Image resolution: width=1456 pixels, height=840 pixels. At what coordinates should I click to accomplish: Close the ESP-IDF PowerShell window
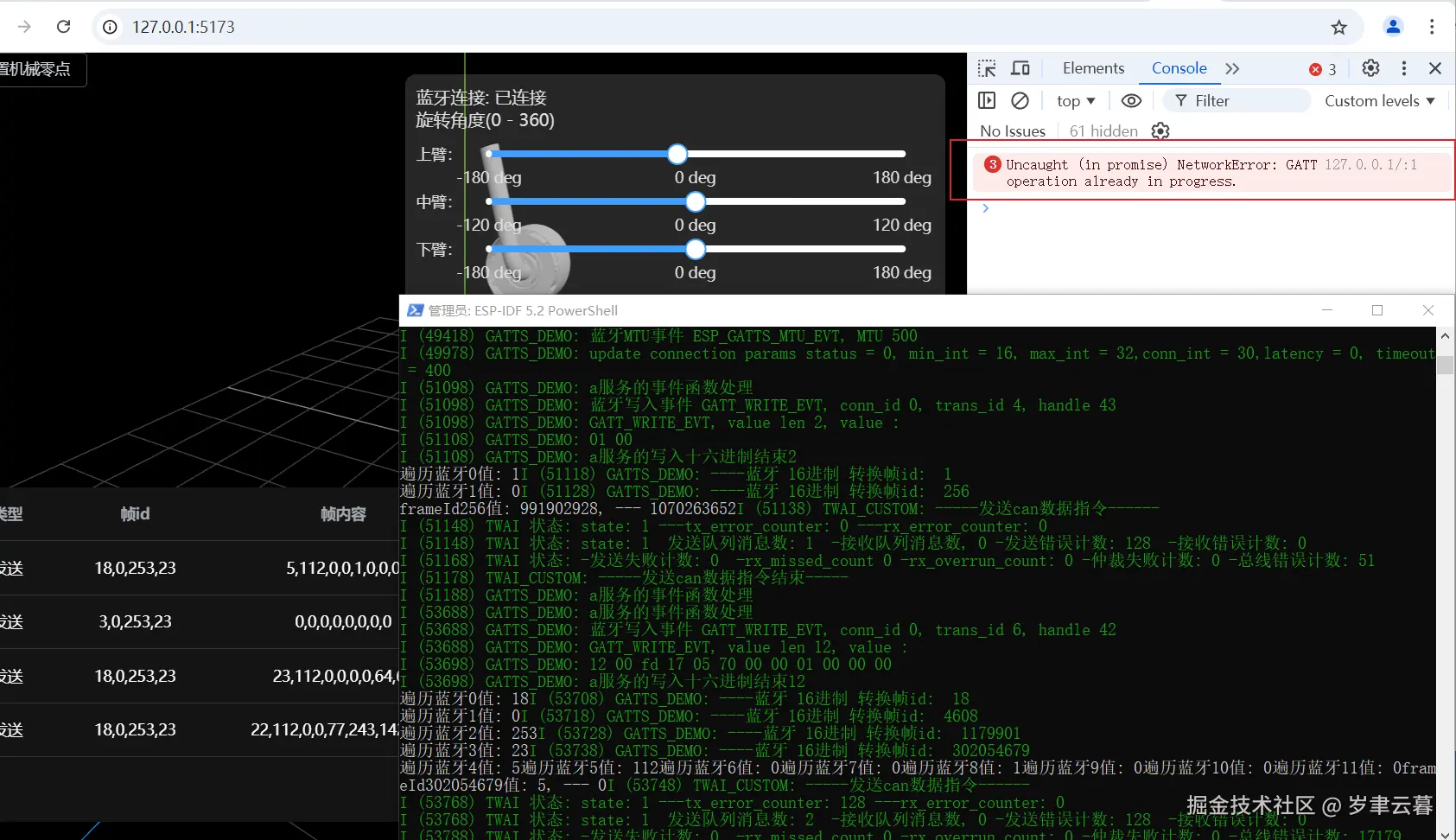pos(1427,310)
